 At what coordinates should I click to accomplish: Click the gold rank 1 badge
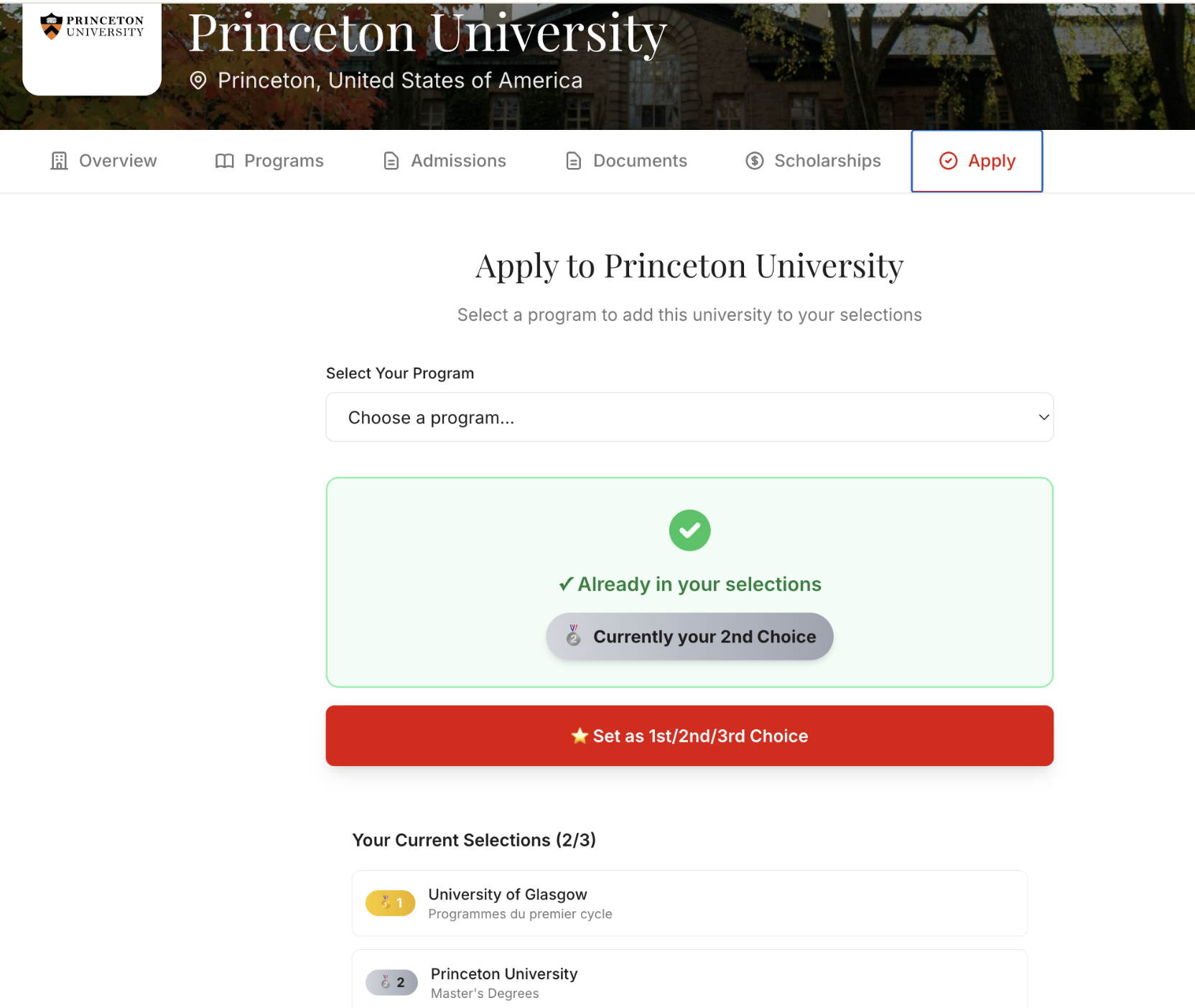[x=391, y=903]
